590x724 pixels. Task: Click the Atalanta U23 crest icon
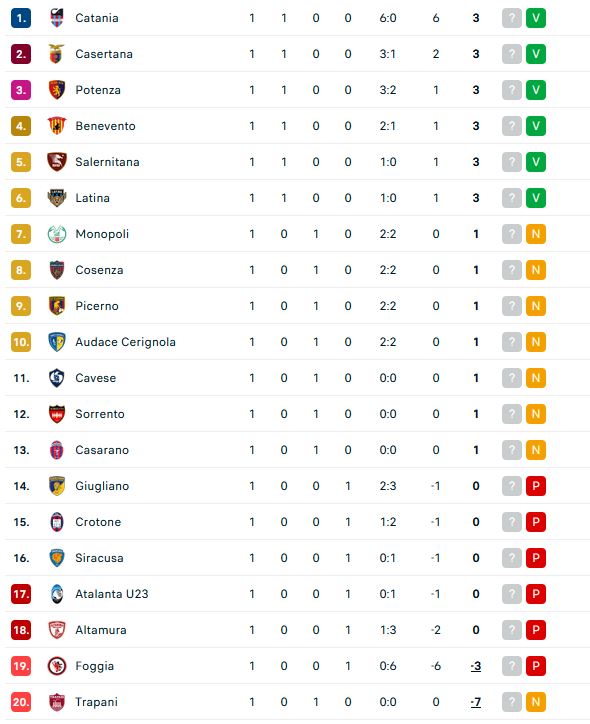[x=57, y=594]
